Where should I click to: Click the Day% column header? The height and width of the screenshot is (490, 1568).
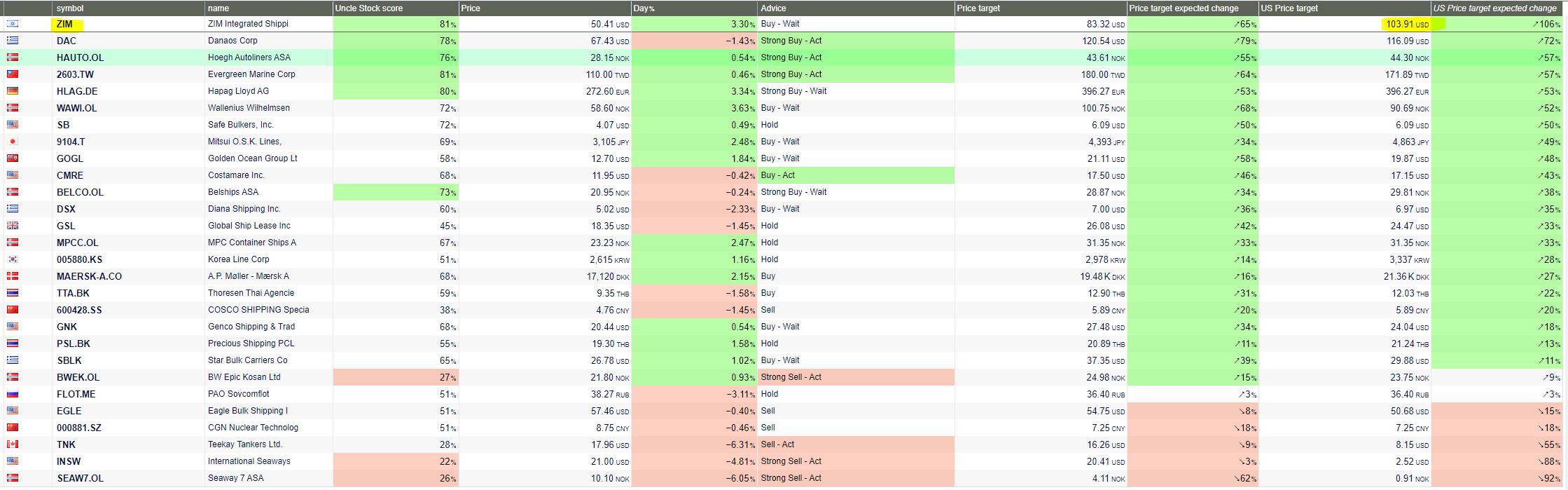pyautogui.click(x=695, y=8)
